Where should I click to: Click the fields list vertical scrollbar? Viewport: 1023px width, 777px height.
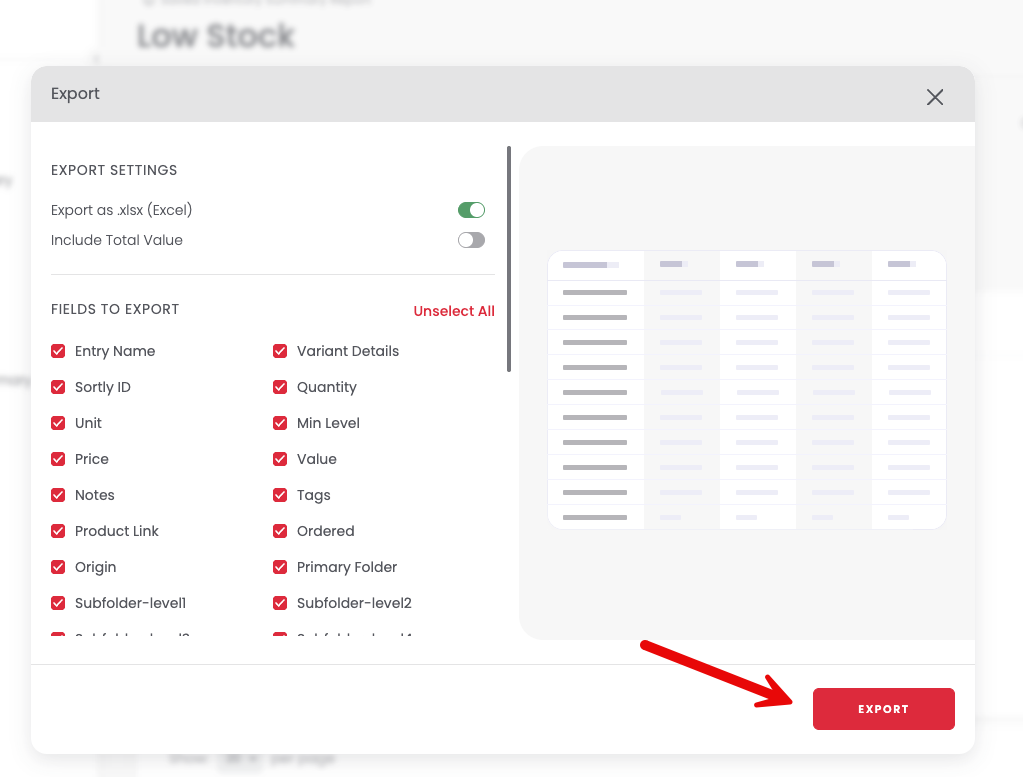click(509, 260)
